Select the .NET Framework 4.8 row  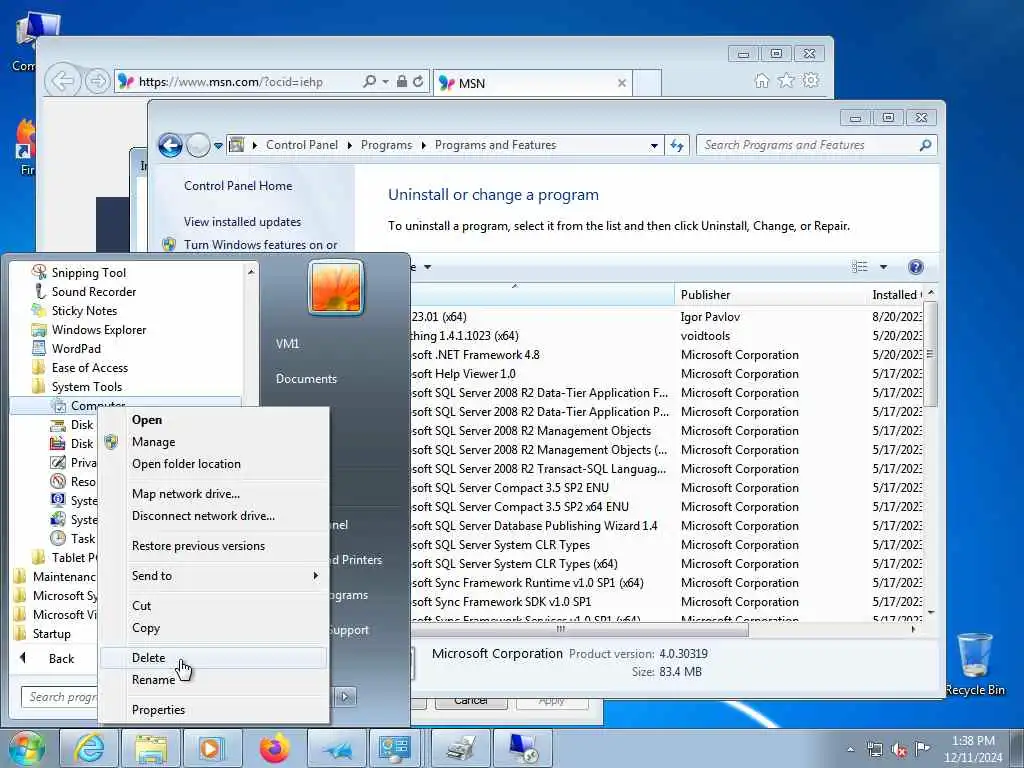(666, 355)
